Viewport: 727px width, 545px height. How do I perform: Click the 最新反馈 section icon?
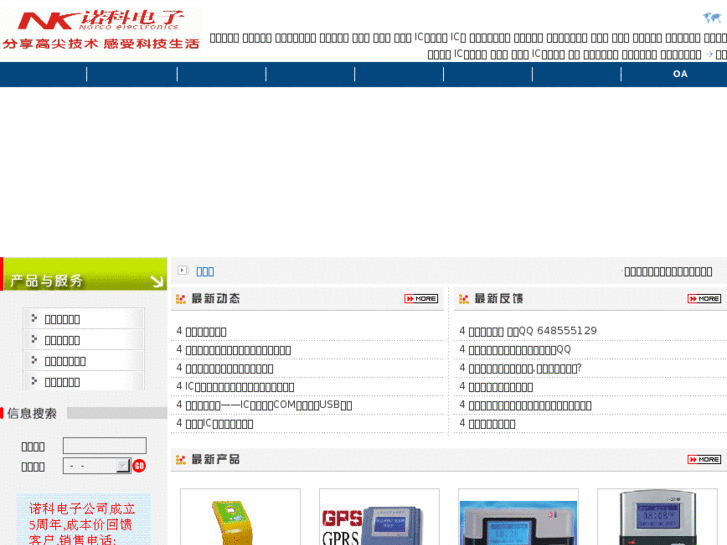tap(464, 299)
